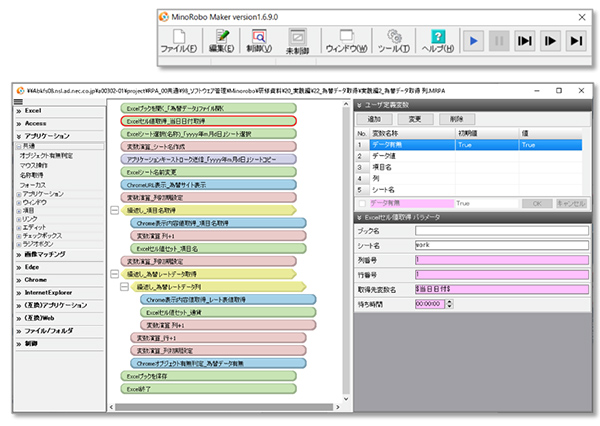Collapse the 繰返し_為替レートデータ取得 loop block
The image size is (600, 426).
[116, 272]
